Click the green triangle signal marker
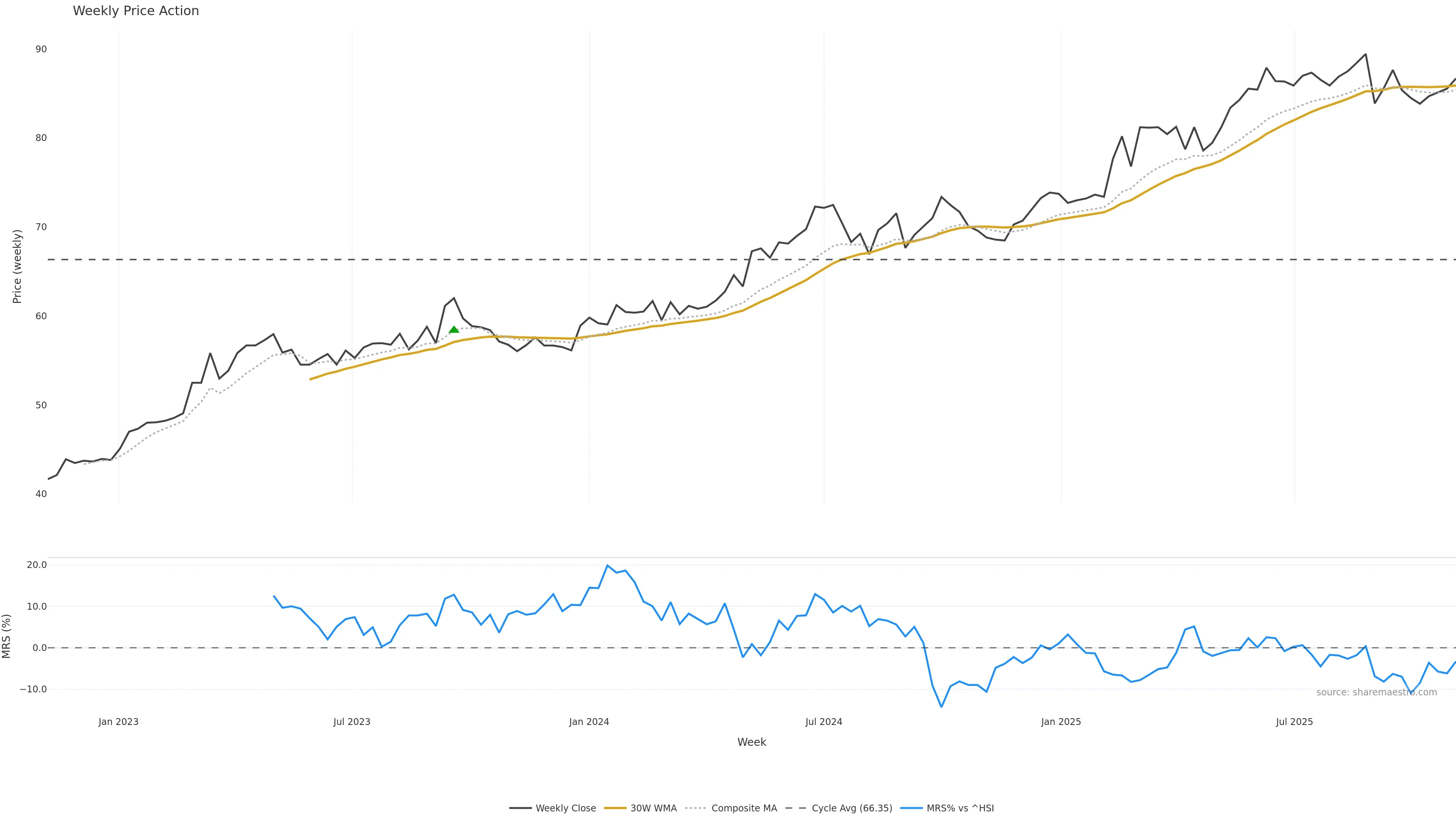This screenshot has width=1456, height=819. (453, 329)
